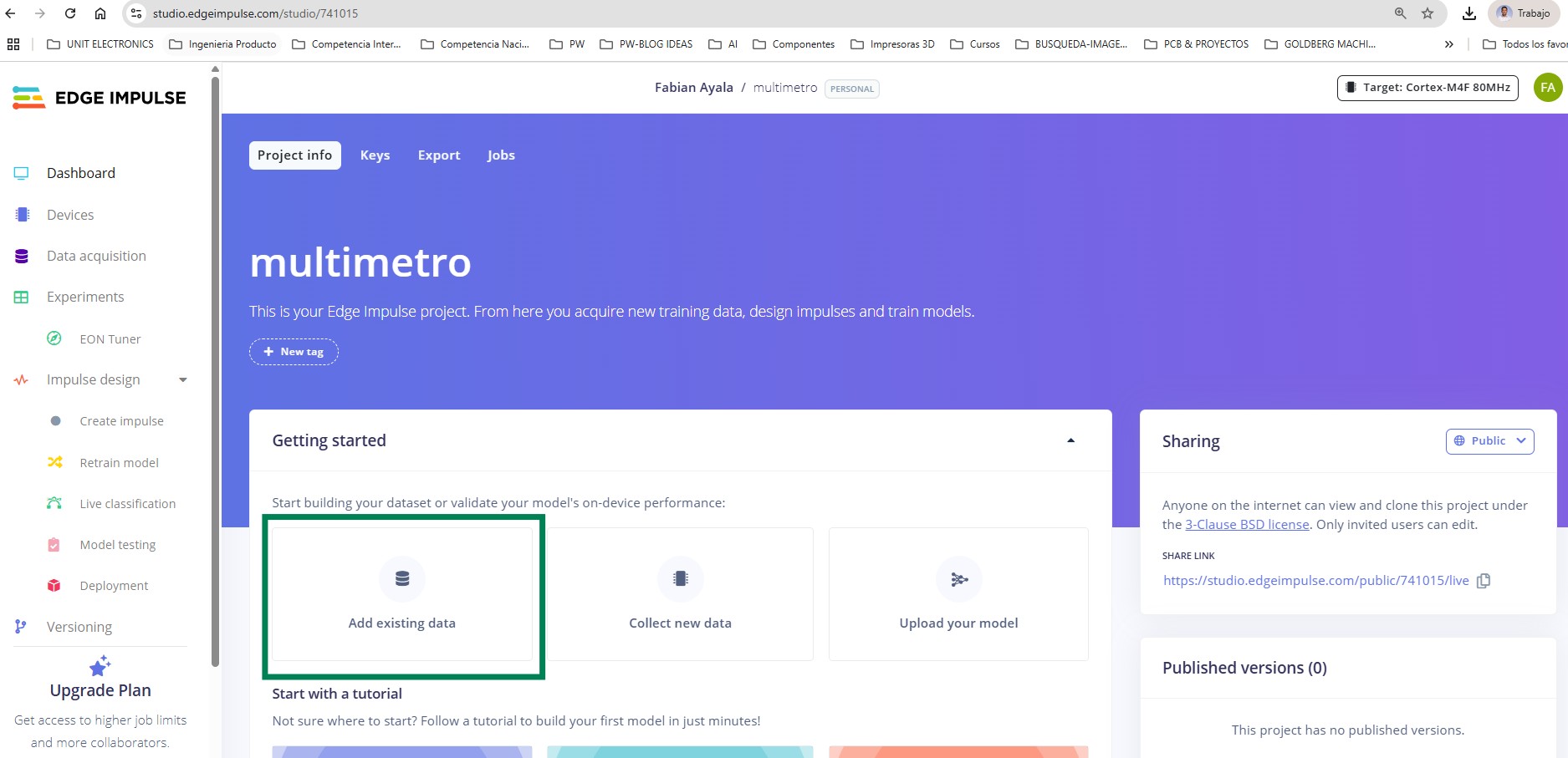Viewport: 1568px width, 758px height.
Task: Switch to the Project info tab
Action: pyautogui.click(x=294, y=155)
